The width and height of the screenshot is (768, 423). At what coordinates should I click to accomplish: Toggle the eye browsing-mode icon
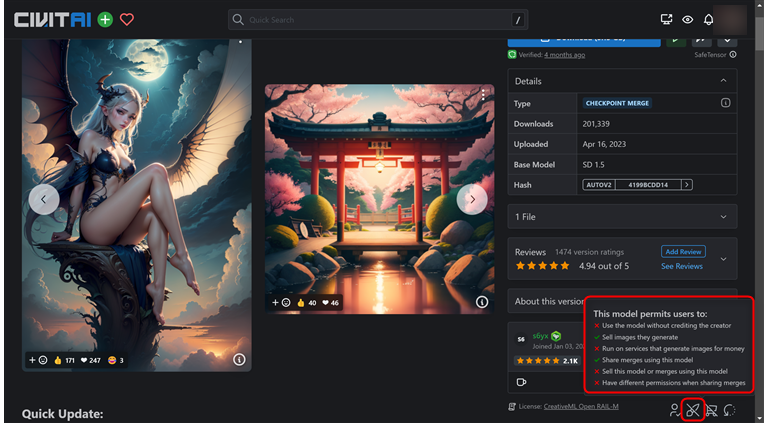click(688, 19)
